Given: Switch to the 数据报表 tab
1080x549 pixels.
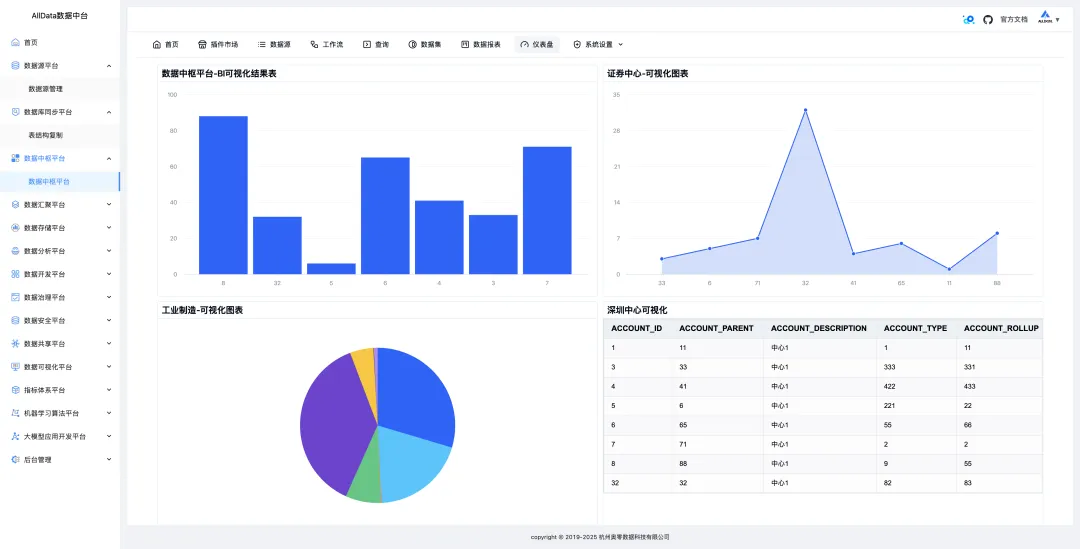Looking at the screenshot, I should [481, 44].
